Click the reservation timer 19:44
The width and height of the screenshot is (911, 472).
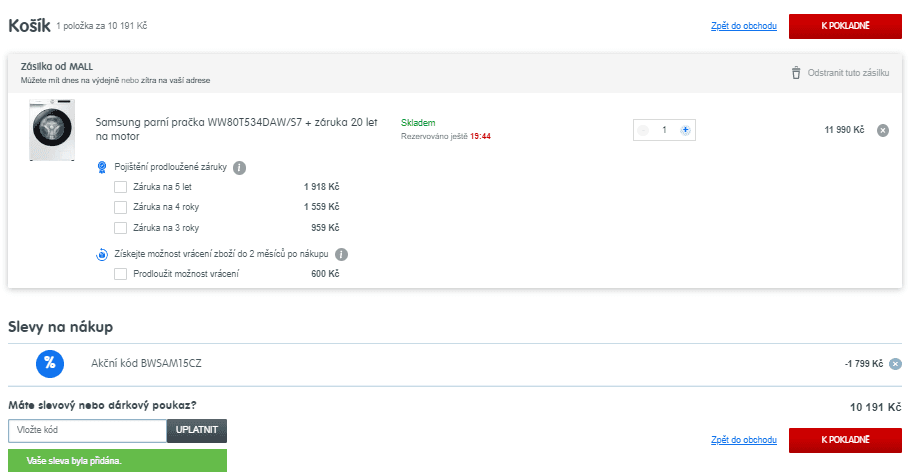click(x=480, y=137)
